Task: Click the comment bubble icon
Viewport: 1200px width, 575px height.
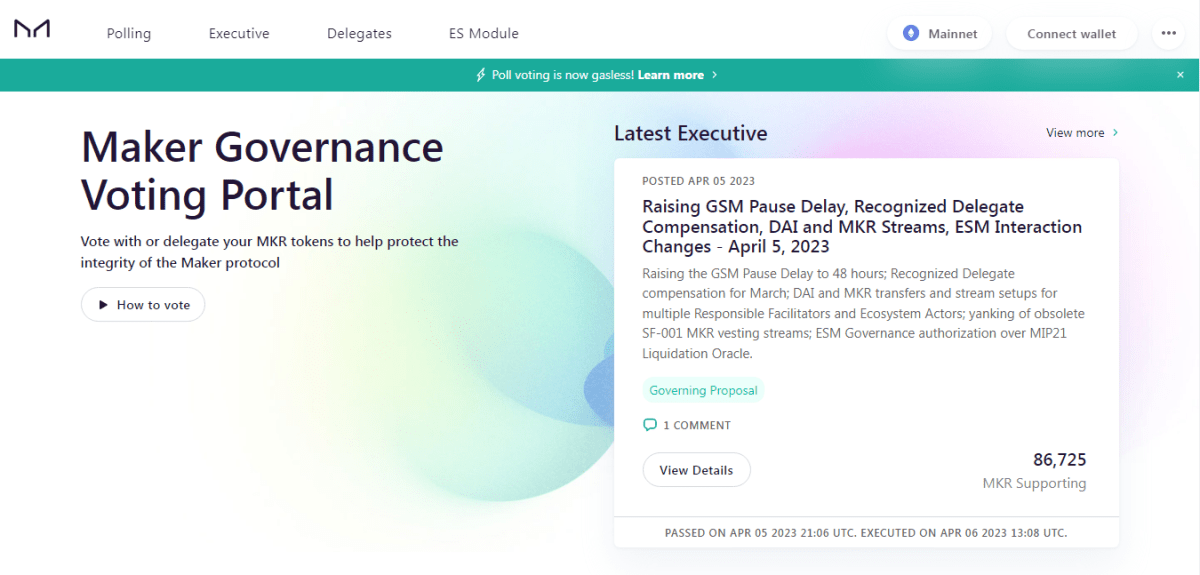Action: click(650, 425)
